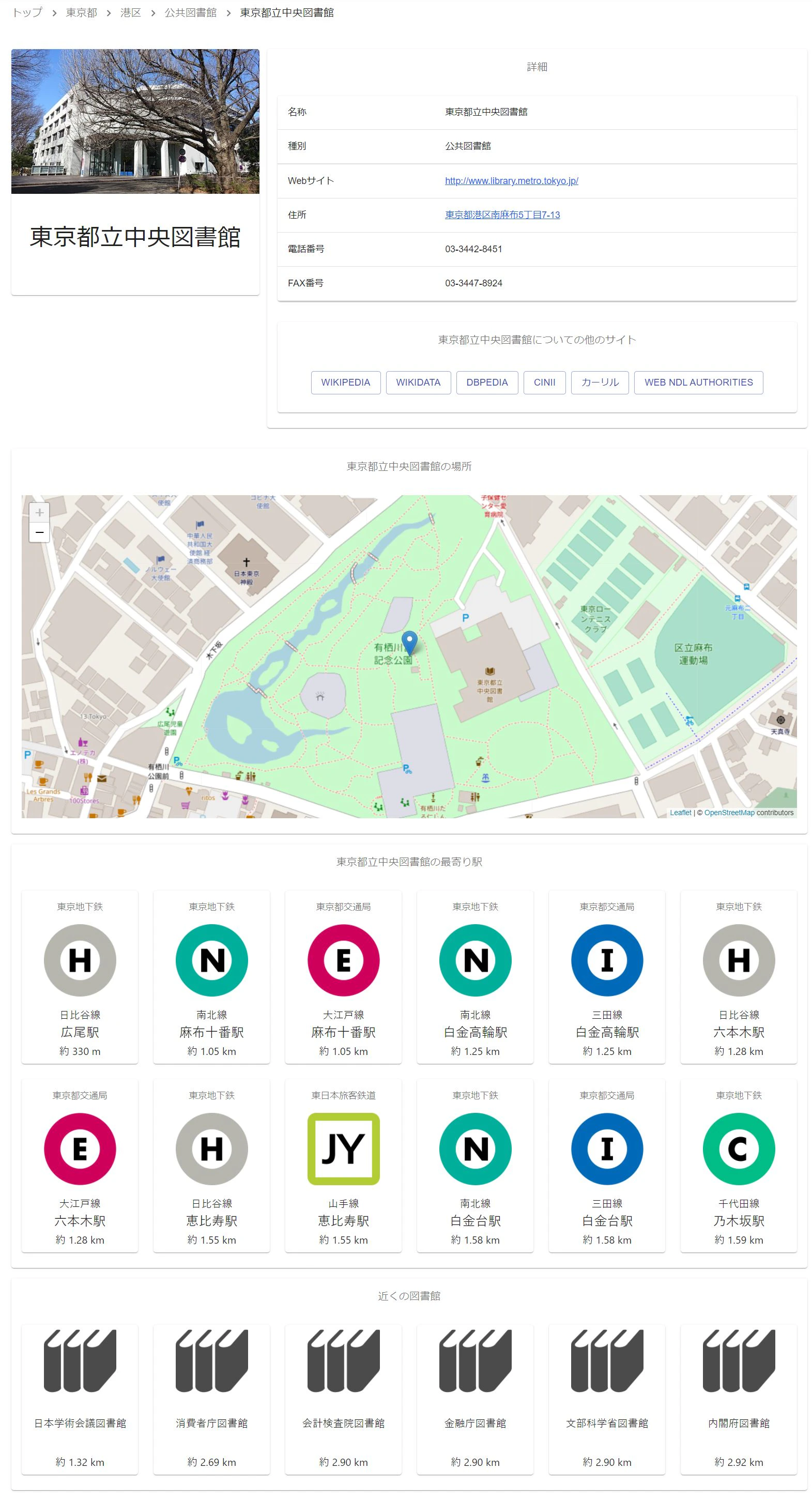Screen dimensions: 812x1500
Task: Open the 会計検査院図書館 books icon
Action: (343, 1361)
